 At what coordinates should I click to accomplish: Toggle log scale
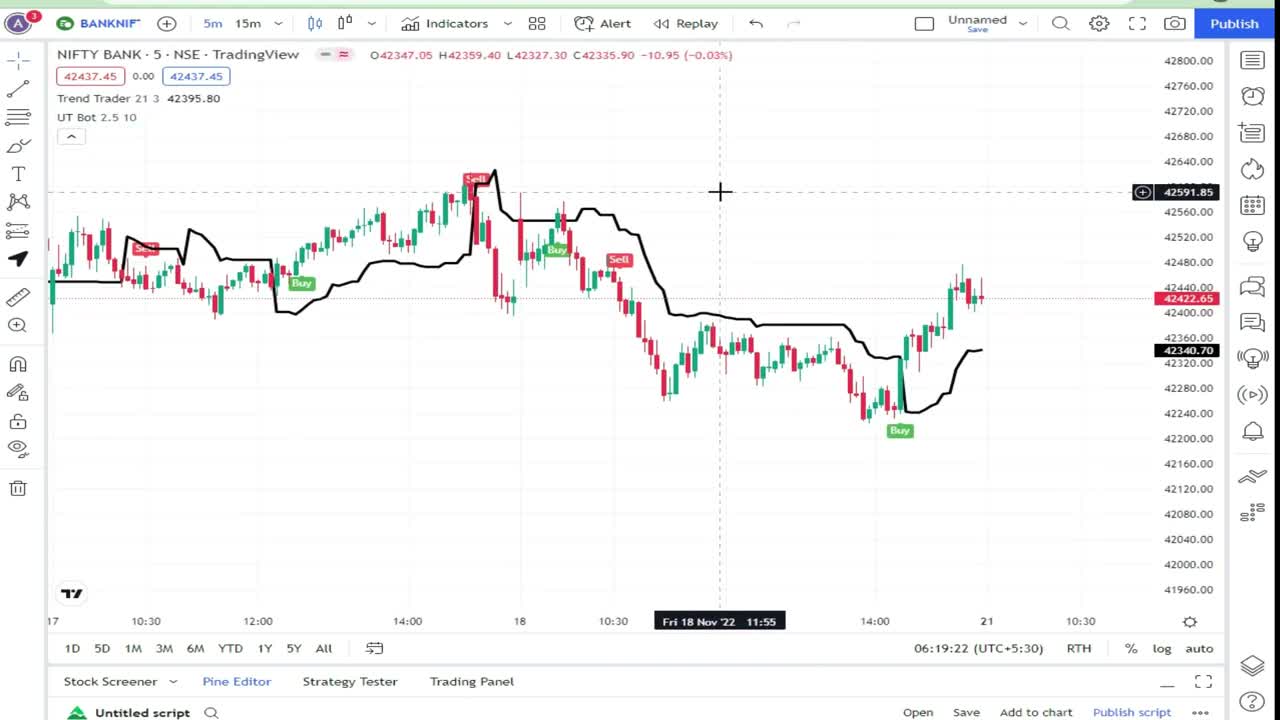click(x=1162, y=648)
